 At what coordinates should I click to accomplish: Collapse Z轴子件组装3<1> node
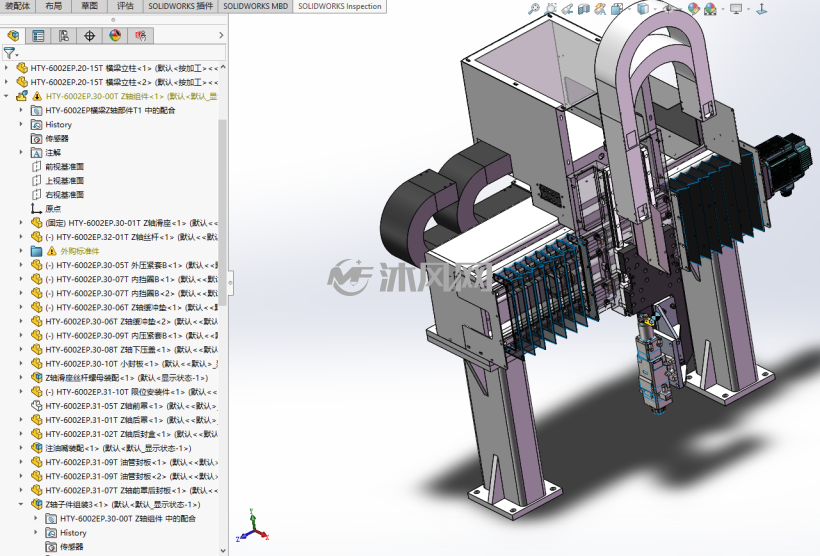(21, 504)
